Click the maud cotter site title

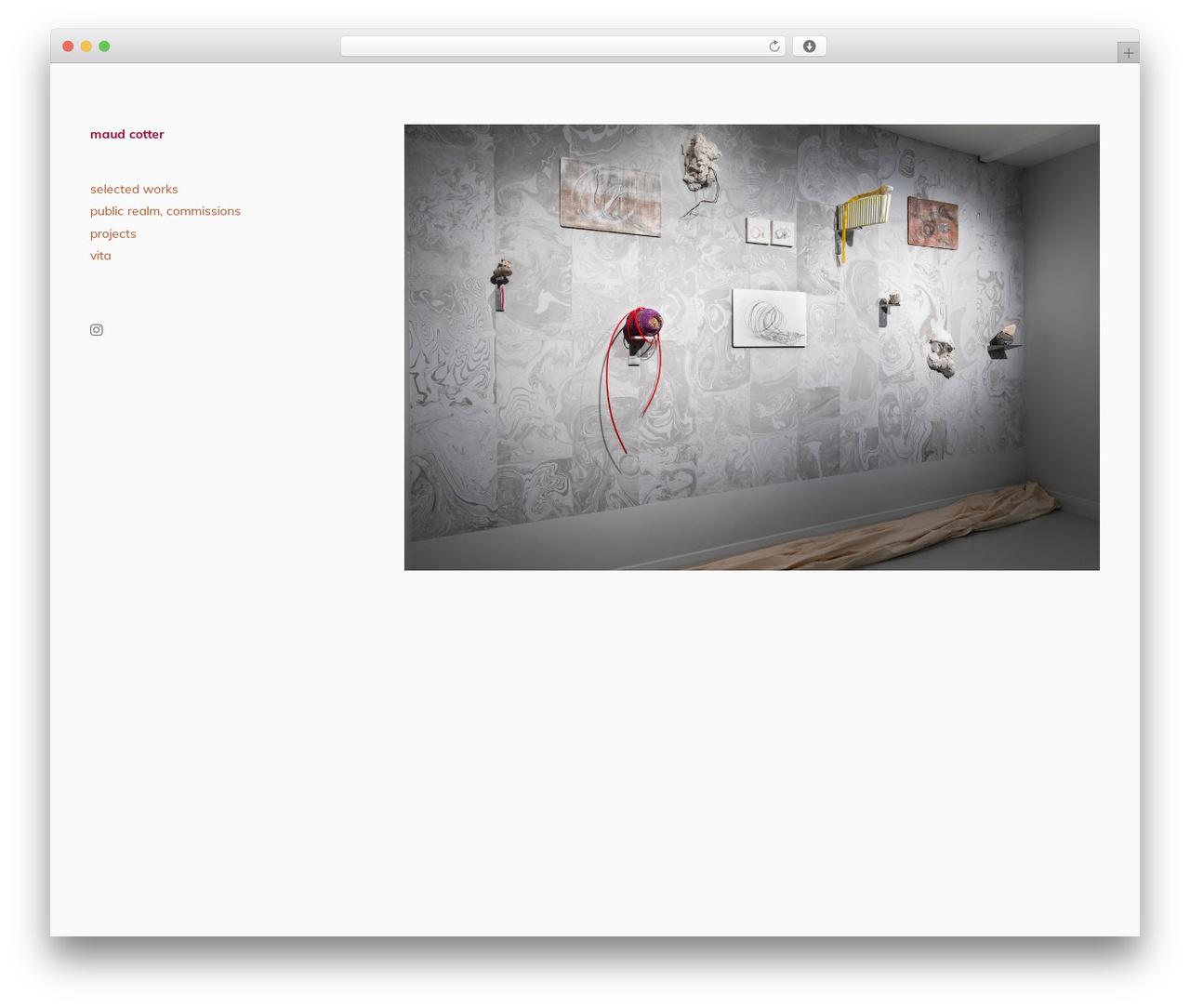coord(127,134)
